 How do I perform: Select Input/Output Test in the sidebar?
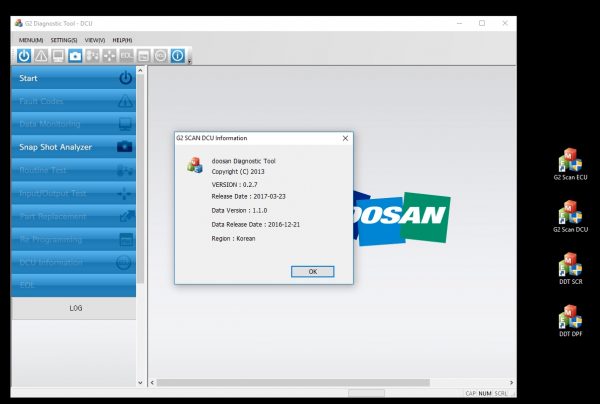[73, 193]
